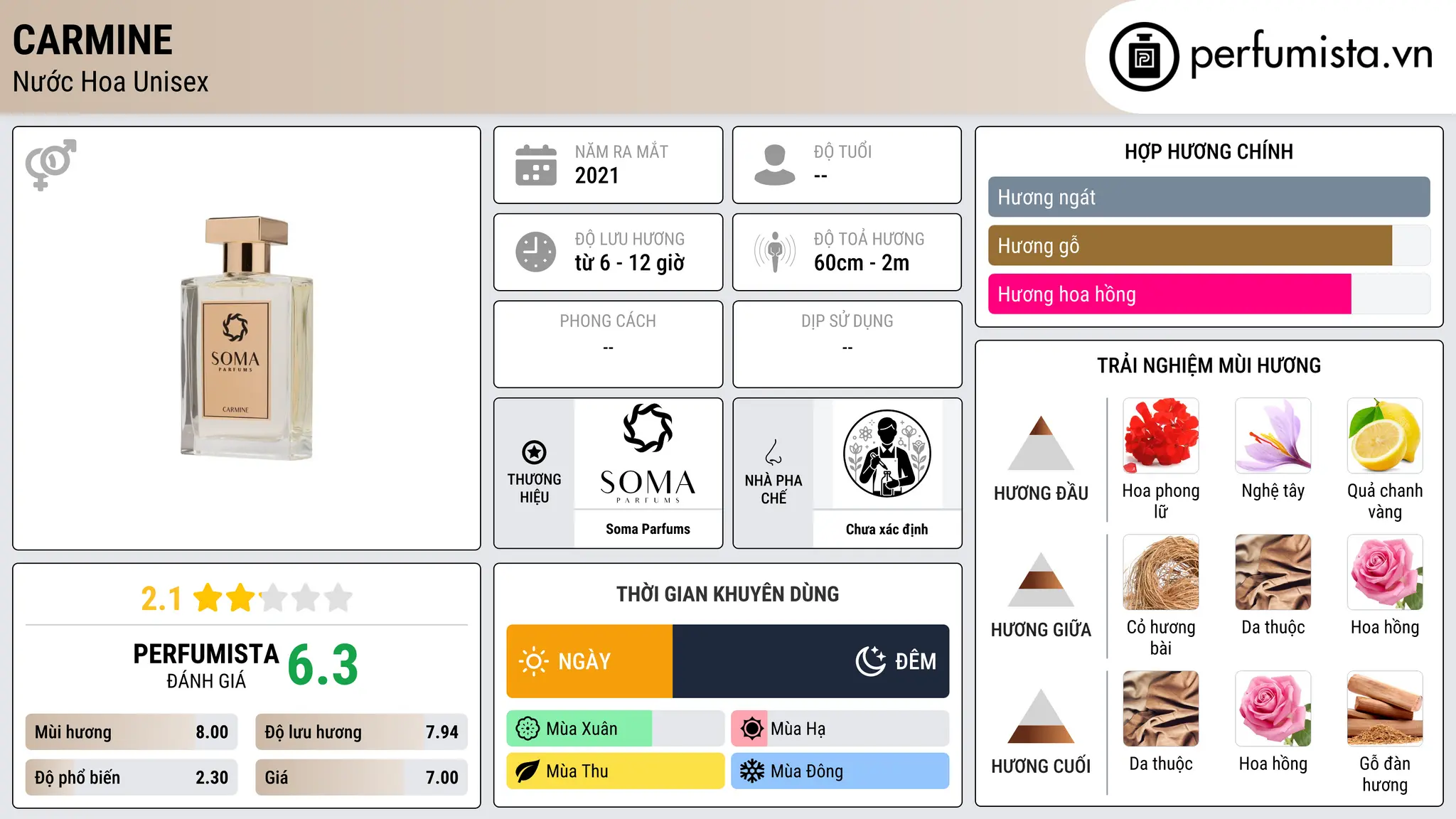Open the Hoa phong lữ note thumbnail
The width and height of the screenshot is (1456, 819).
[1161, 436]
